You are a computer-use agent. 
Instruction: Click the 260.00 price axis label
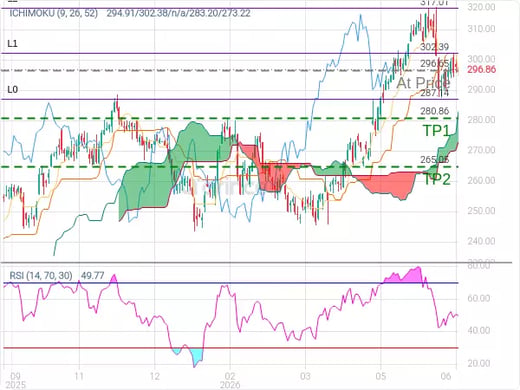click(x=481, y=180)
